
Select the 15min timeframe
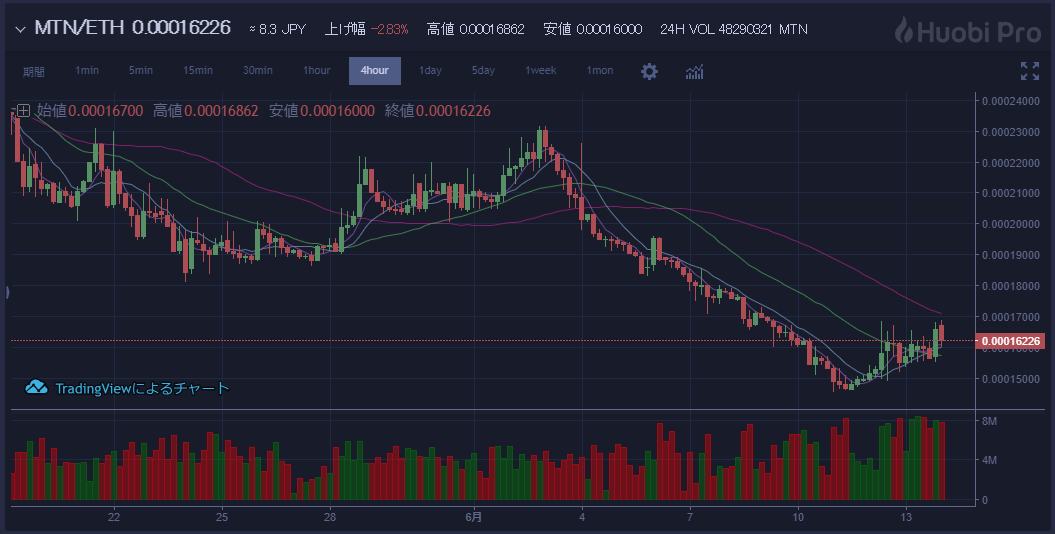(198, 71)
